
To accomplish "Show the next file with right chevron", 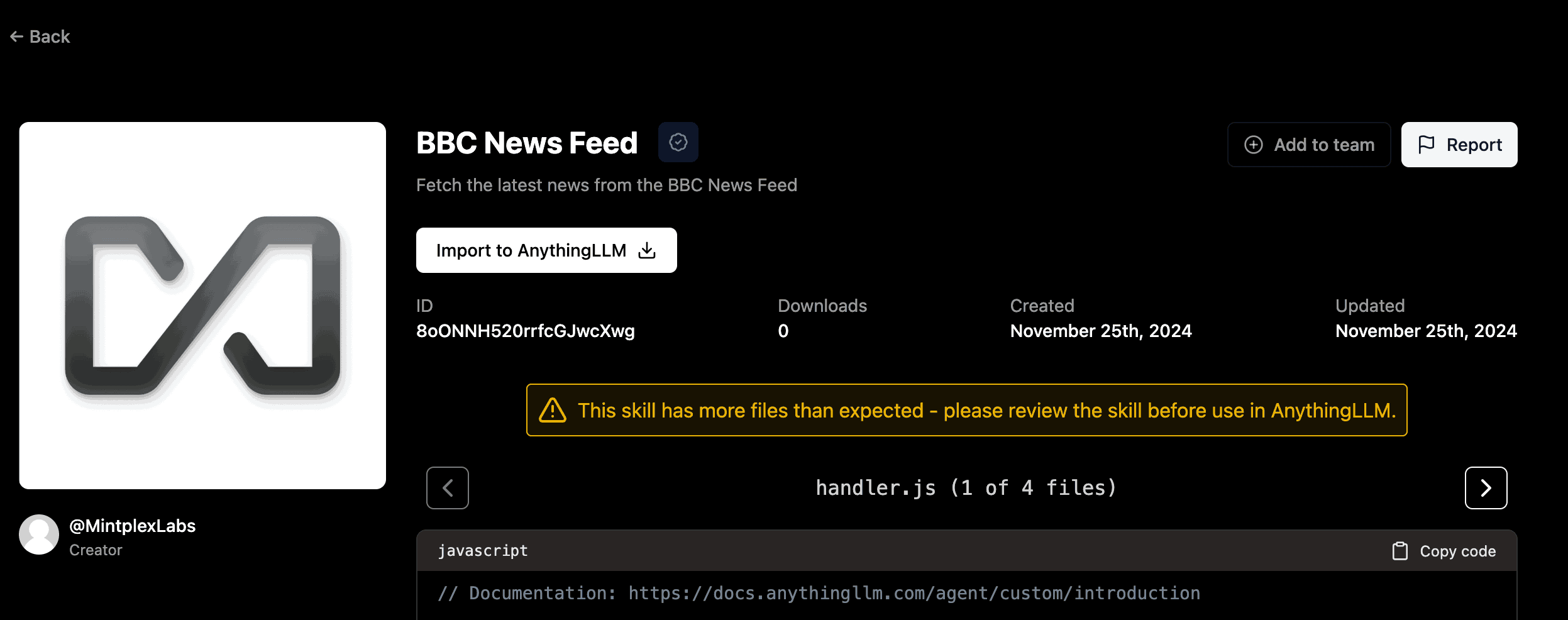I will [1486, 488].
